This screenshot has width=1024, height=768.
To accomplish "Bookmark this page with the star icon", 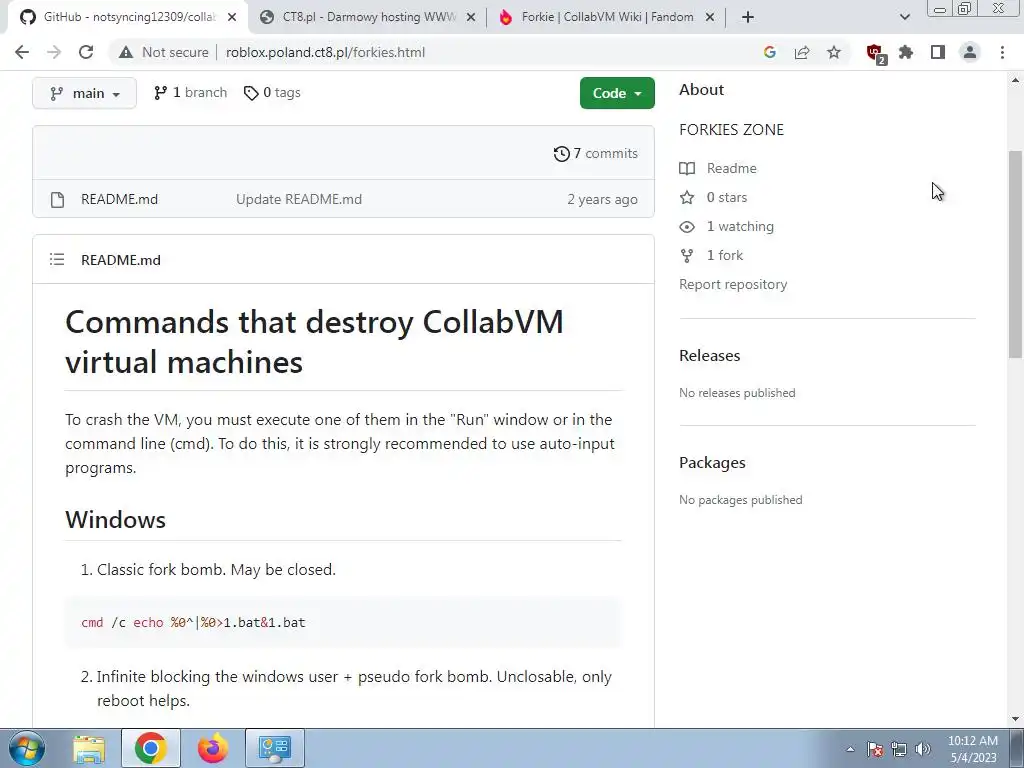I will (x=834, y=52).
